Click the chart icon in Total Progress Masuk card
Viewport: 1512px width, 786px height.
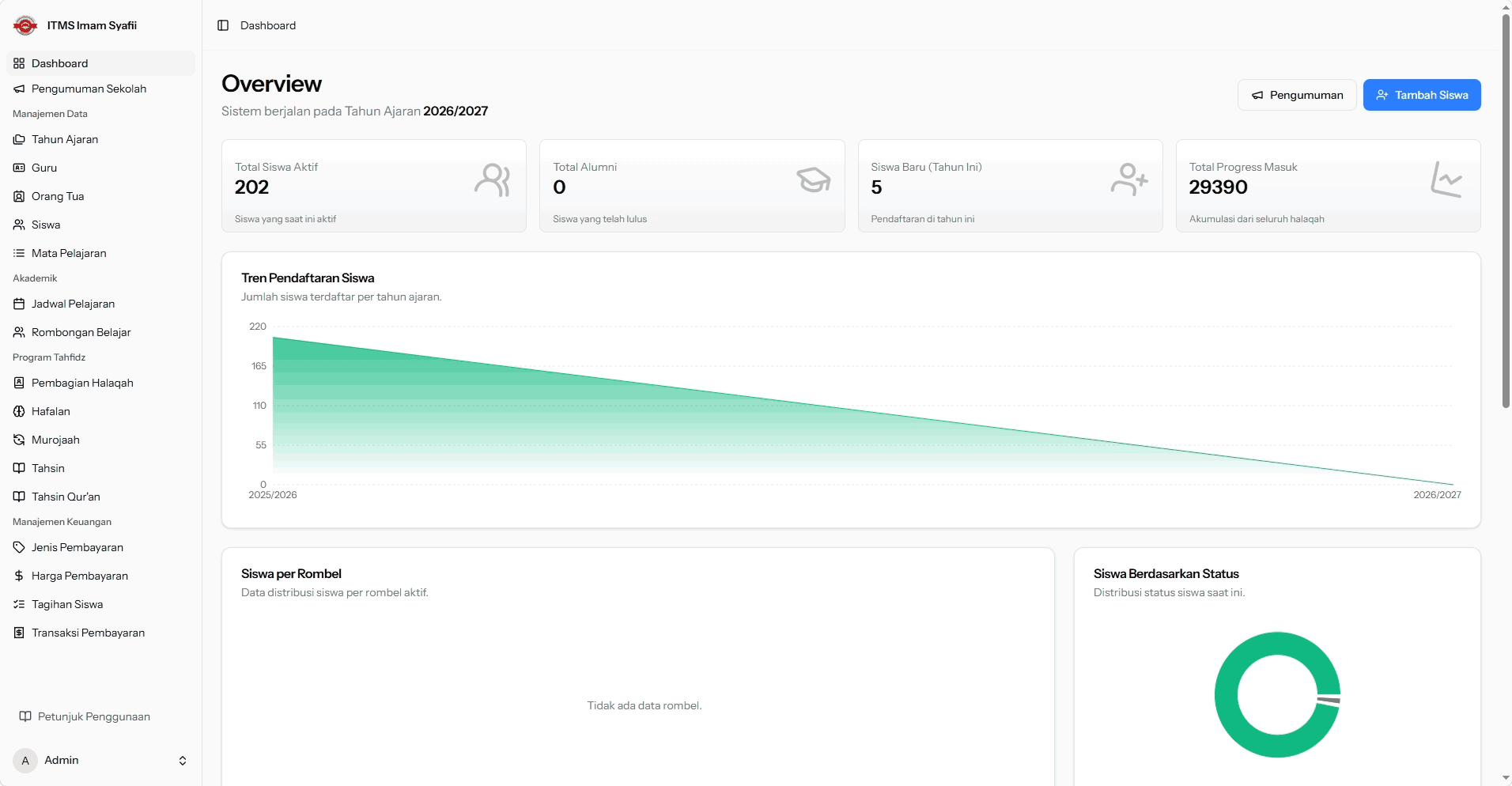pyautogui.click(x=1446, y=179)
